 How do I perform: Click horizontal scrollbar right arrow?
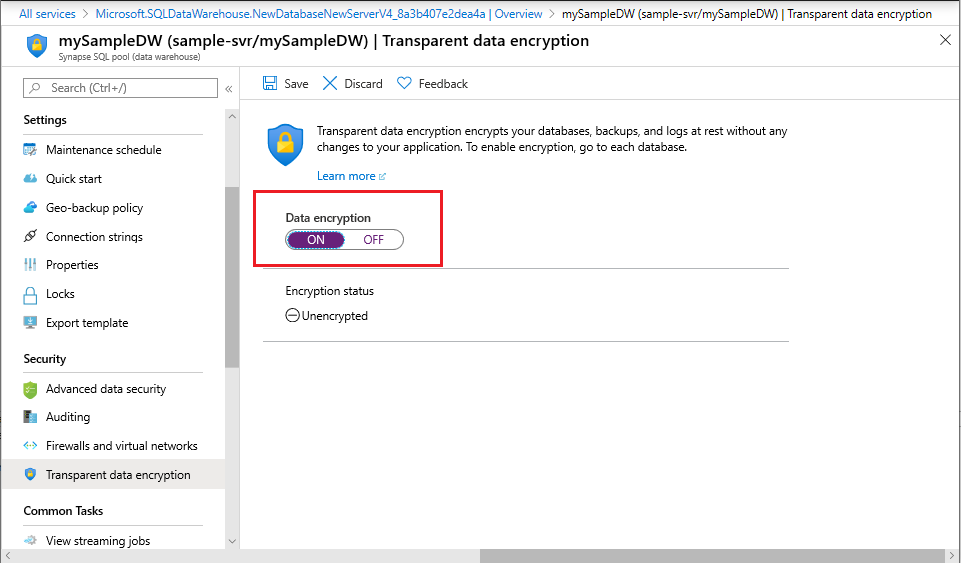coord(952,556)
